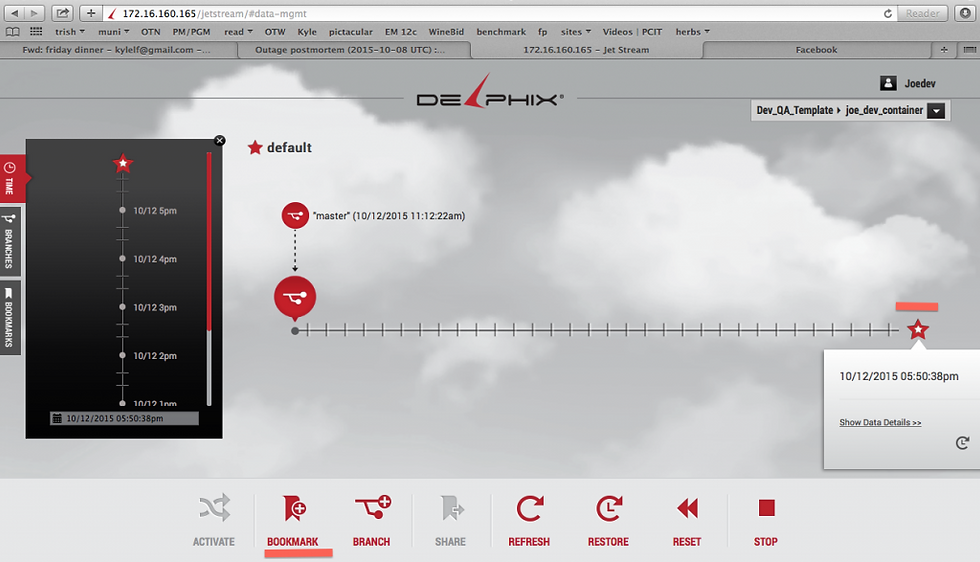Switch to the Facebook tab

tap(816, 50)
